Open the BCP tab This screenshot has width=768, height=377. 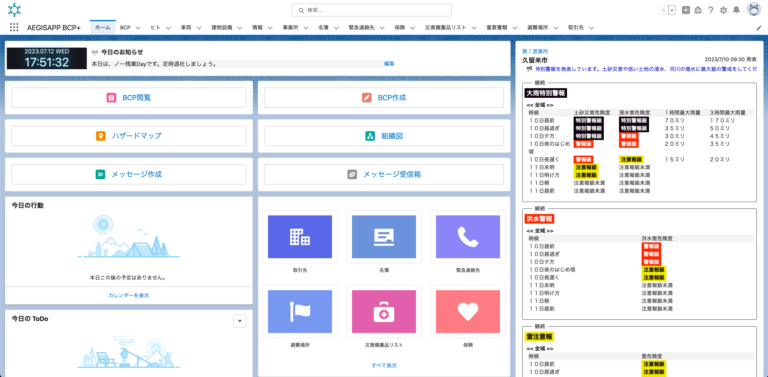click(125, 27)
